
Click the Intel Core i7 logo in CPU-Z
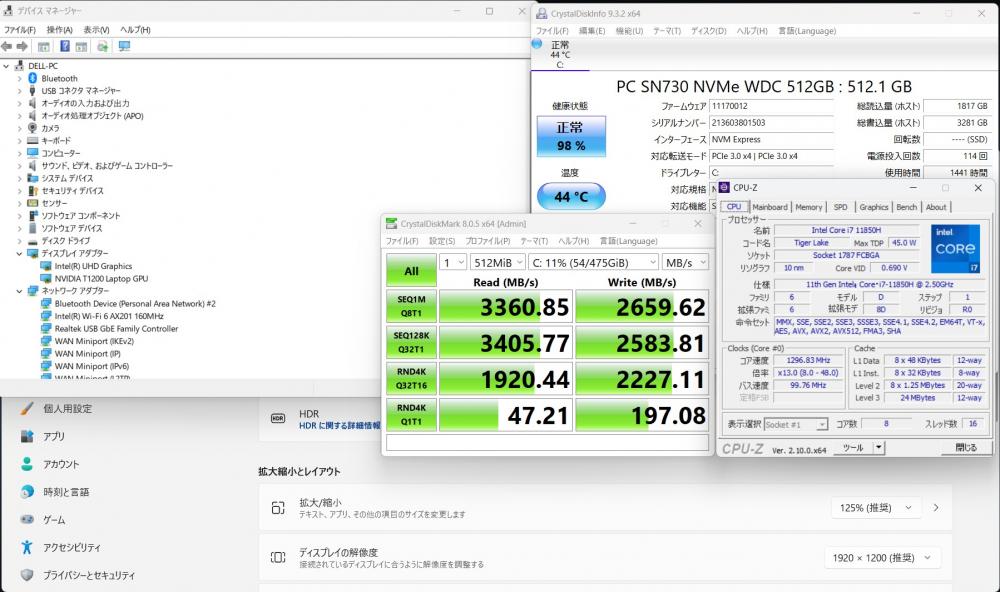pos(955,248)
